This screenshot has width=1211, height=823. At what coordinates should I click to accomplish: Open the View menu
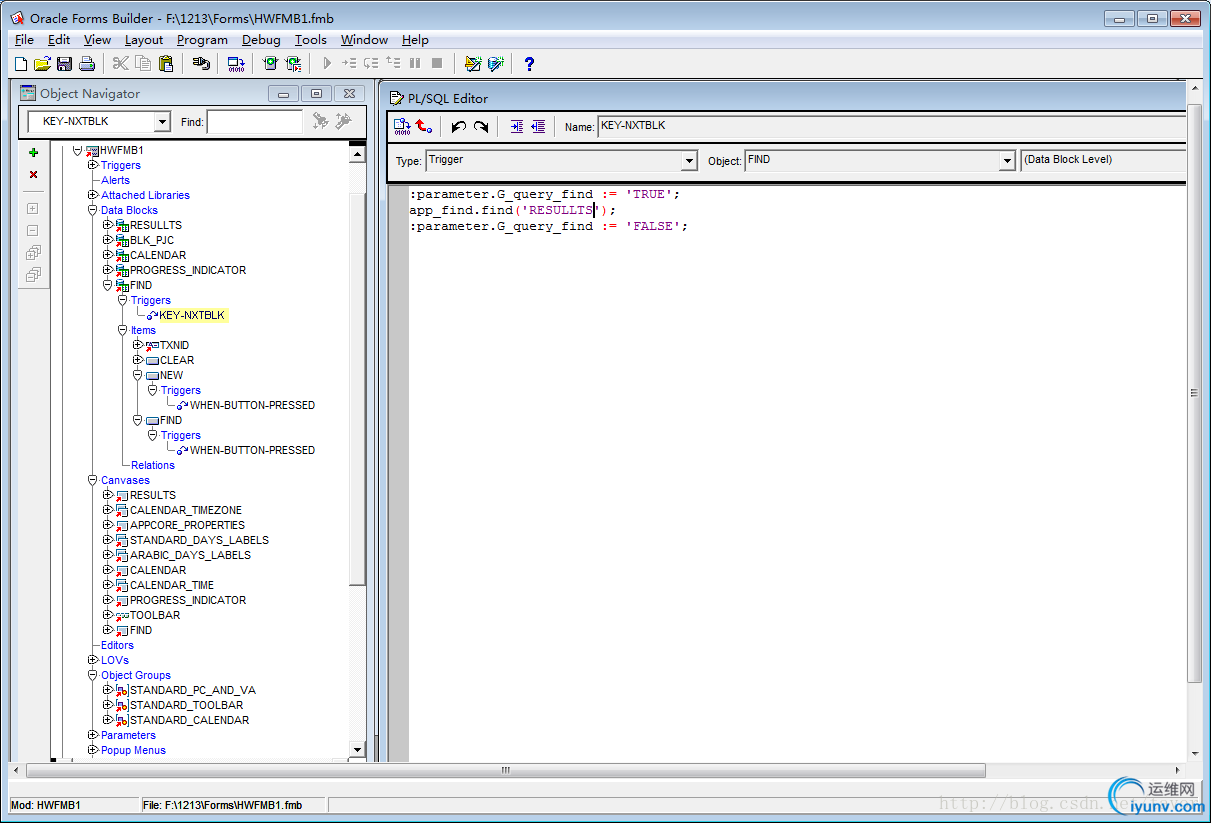tap(97, 40)
